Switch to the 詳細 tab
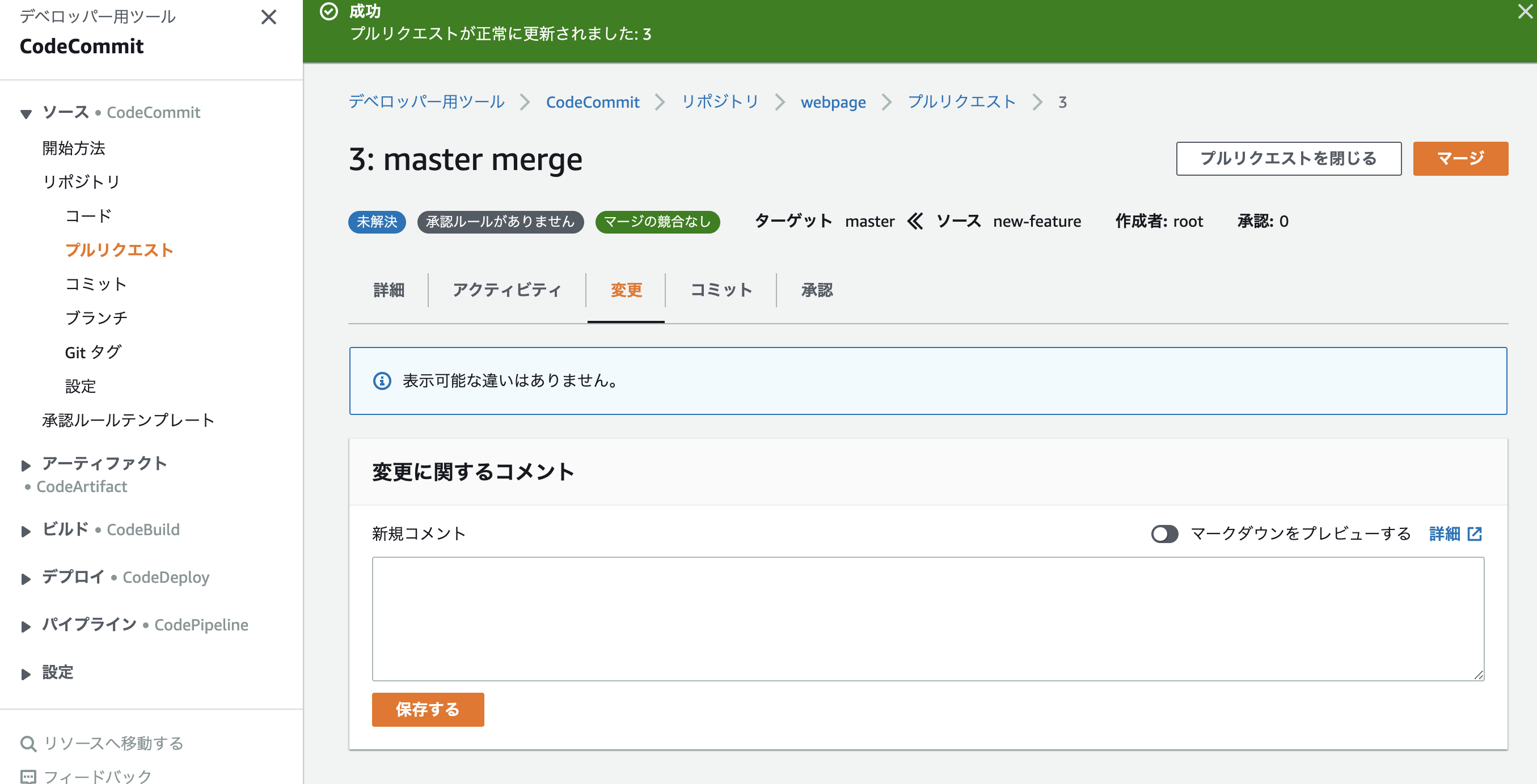Viewport: 1537px width, 784px height. [389, 290]
